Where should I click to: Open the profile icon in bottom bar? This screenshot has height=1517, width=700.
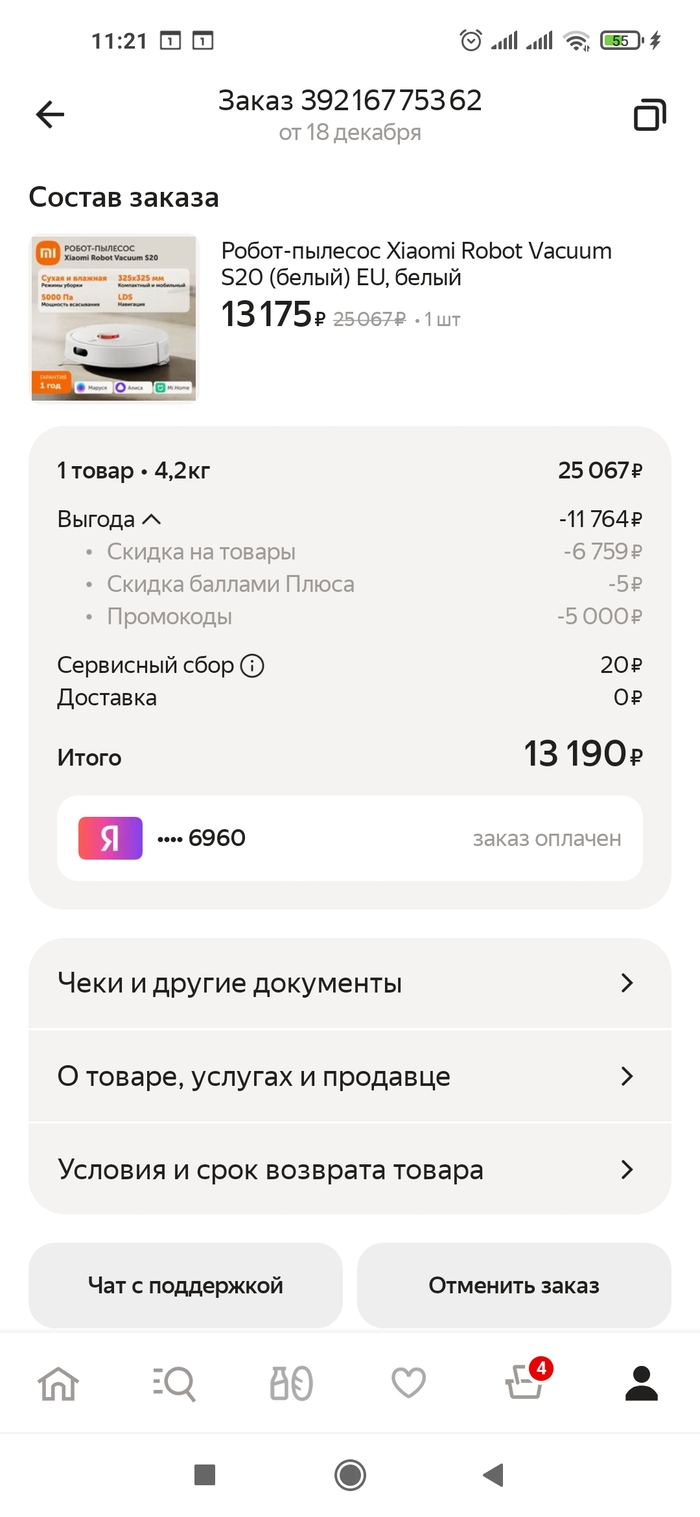641,1384
